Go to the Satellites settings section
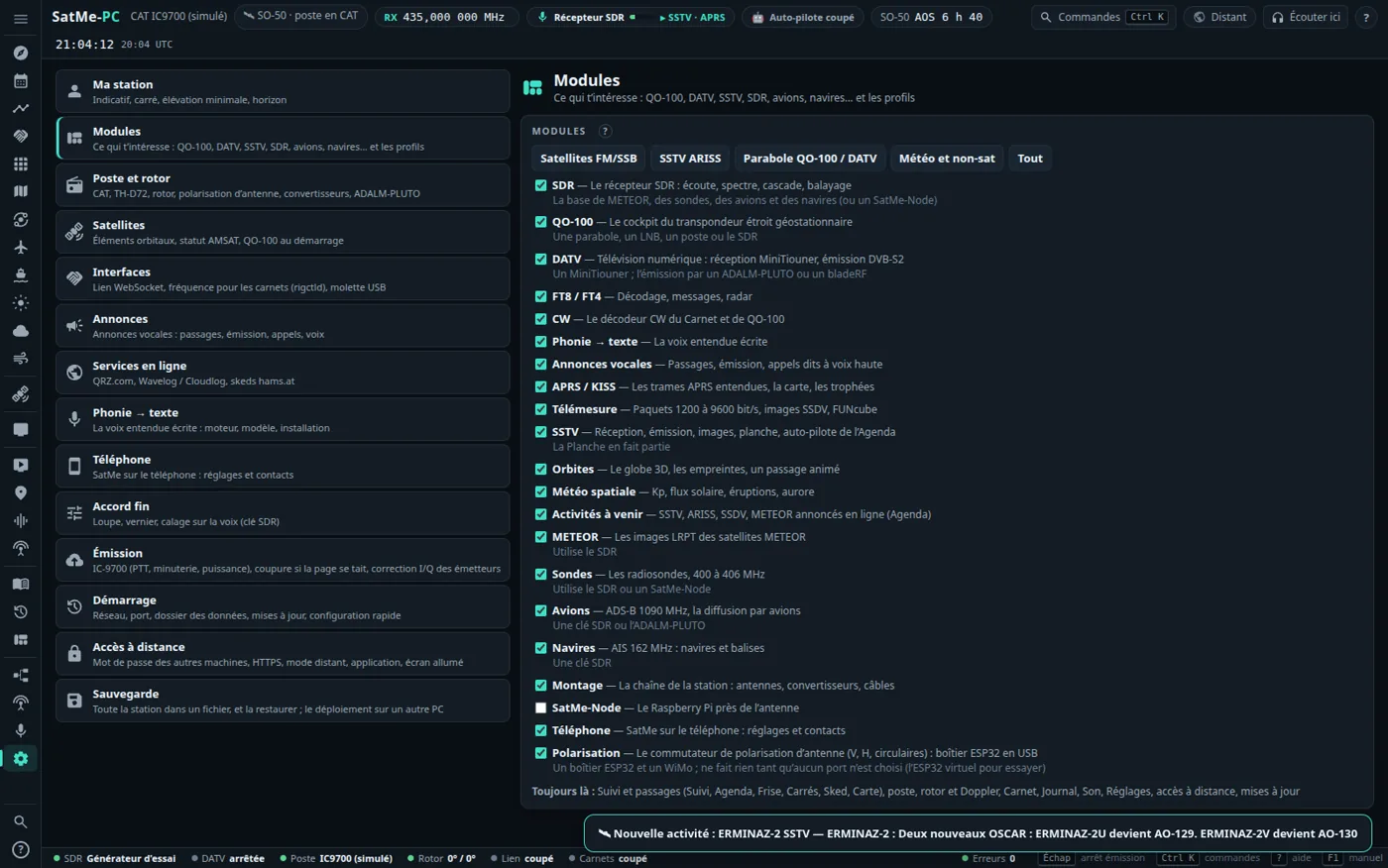Viewport: 1388px width, 868px height. (x=283, y=232)
